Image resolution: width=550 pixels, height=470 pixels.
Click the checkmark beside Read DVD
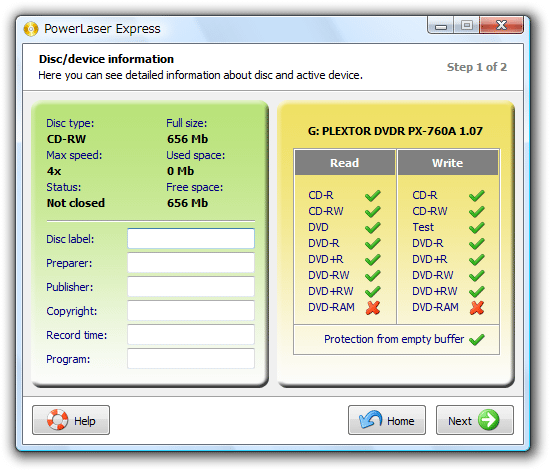(x=373, y=228)
